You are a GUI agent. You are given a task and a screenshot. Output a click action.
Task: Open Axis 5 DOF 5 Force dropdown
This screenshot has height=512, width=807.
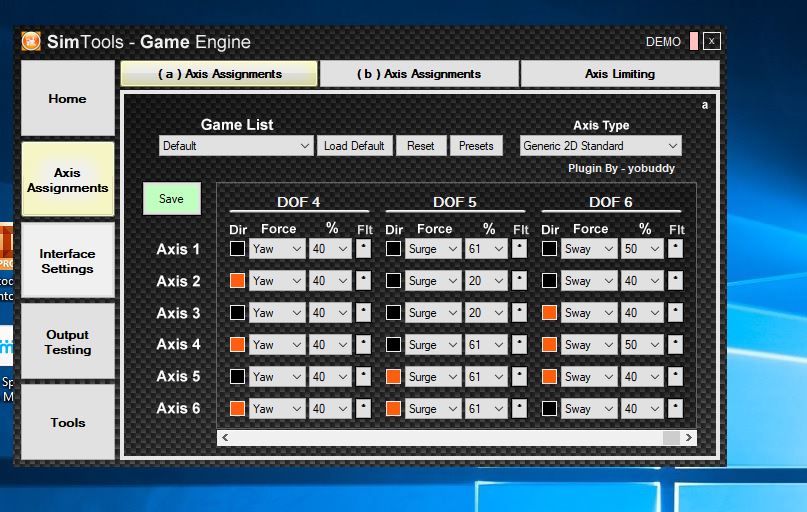click(x=433, y=376)
